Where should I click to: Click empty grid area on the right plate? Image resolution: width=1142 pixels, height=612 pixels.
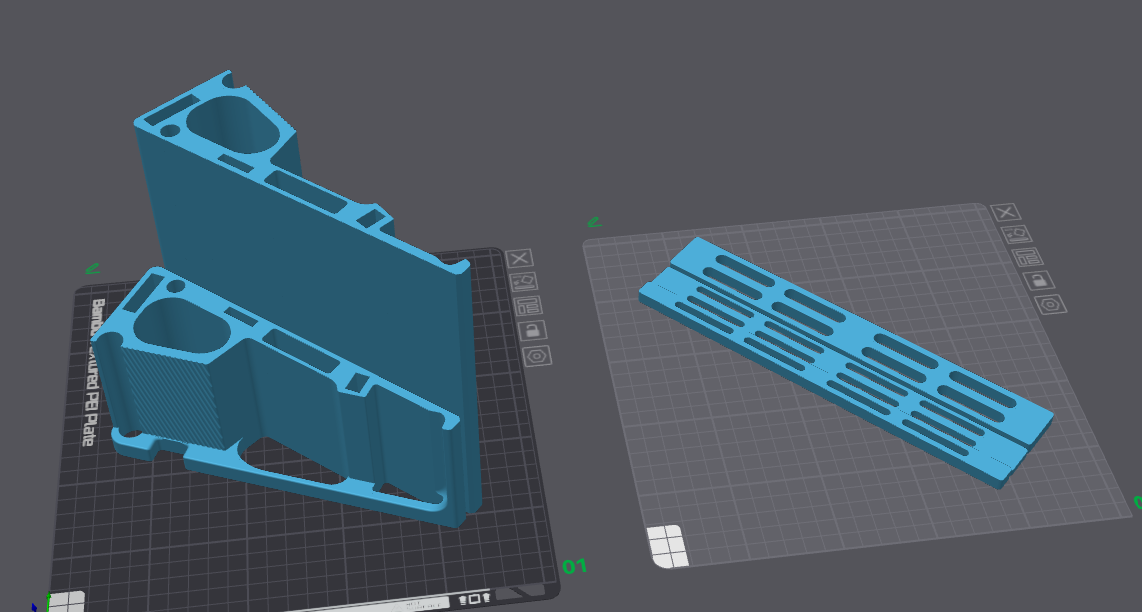click(x=765, y=474)
